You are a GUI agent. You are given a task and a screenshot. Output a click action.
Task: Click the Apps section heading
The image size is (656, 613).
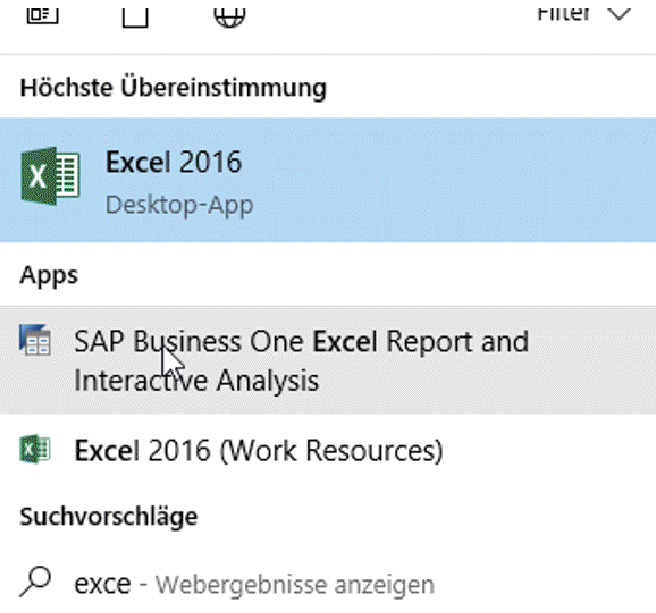pos(48,273)
